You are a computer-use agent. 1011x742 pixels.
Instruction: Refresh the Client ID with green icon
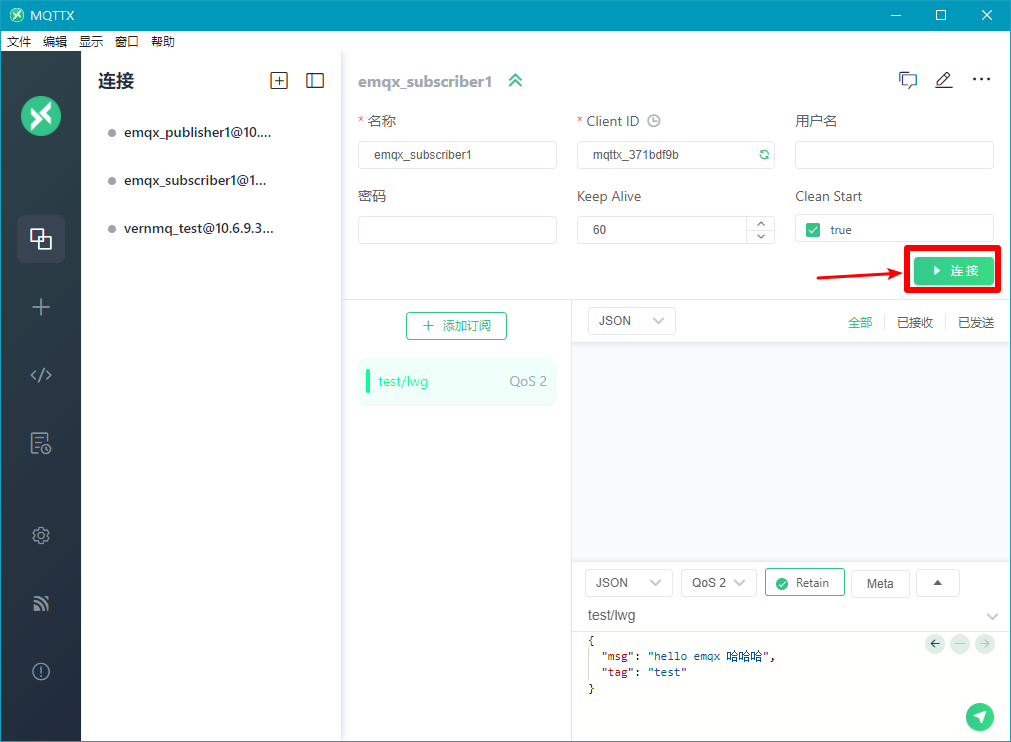[764, 155]
